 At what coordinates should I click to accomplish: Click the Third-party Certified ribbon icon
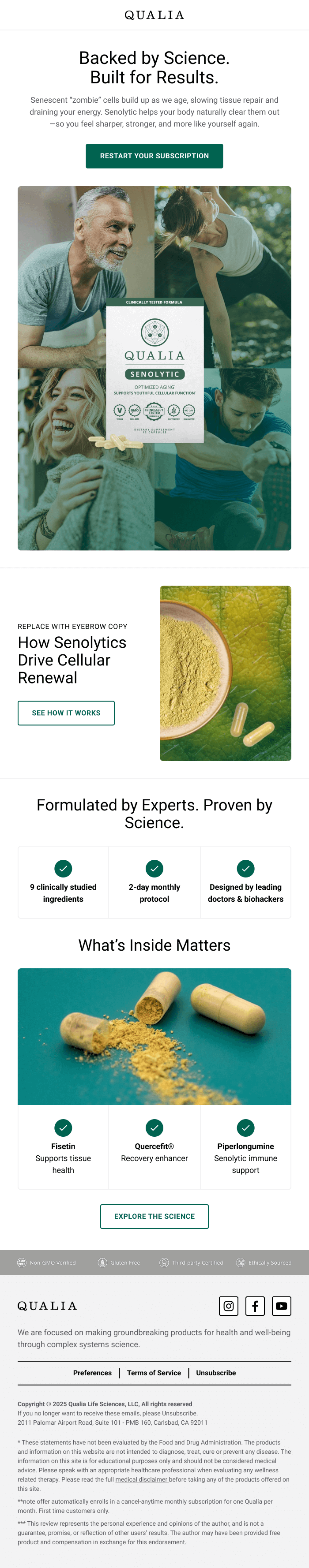pyautogui.click(x=164, y=1262)
